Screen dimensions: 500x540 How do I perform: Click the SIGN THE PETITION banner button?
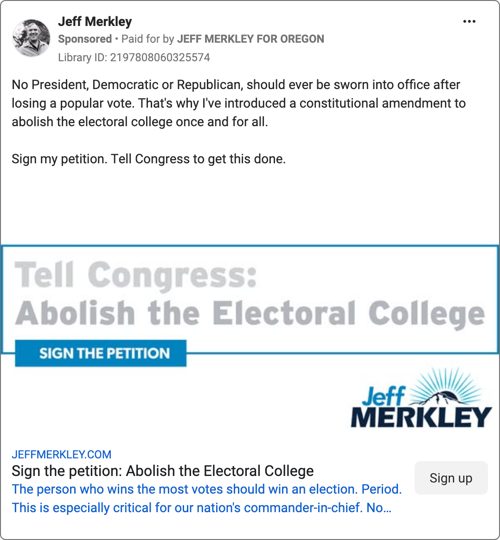point(101,353)
